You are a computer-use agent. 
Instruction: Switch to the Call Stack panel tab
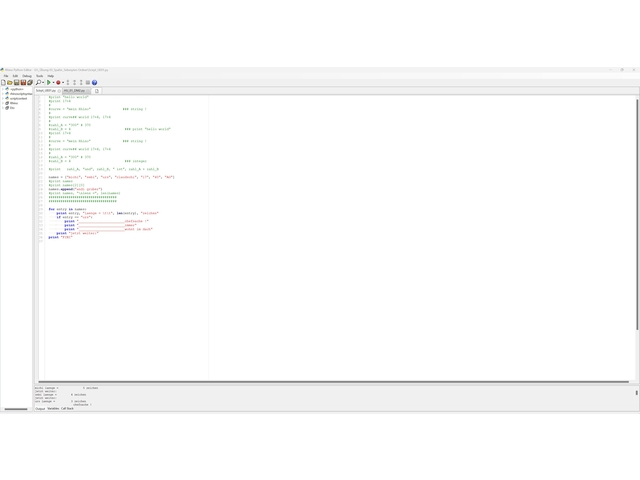67,409
